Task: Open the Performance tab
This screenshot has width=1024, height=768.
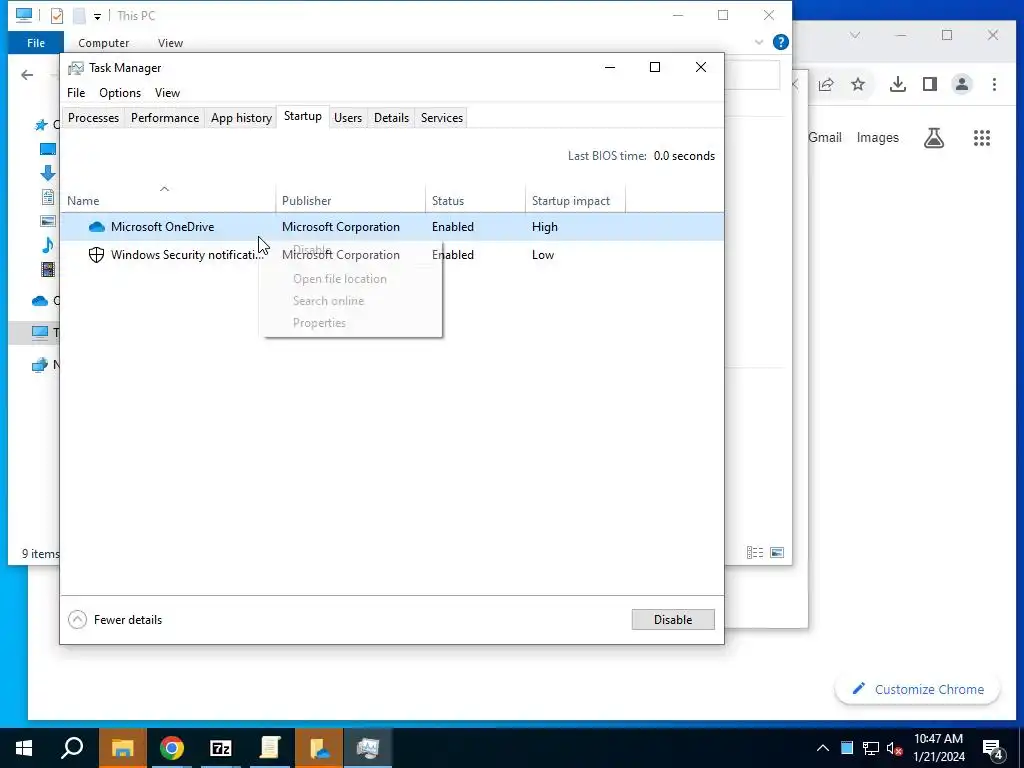Action: tap(165, 118)
